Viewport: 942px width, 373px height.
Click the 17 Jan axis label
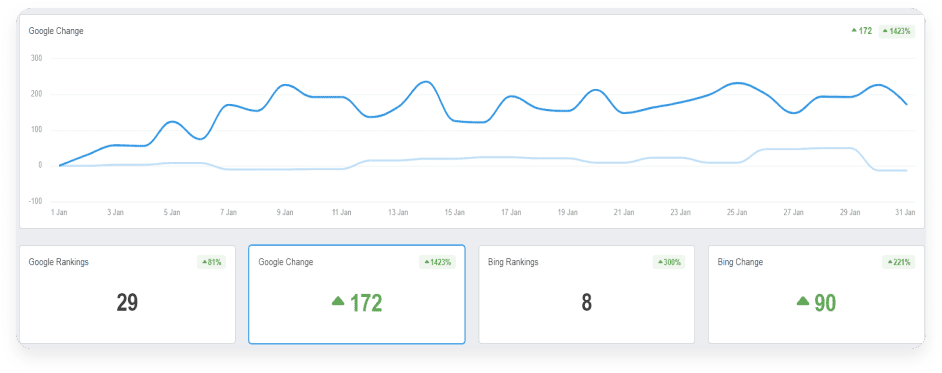[x=511, y=213]
